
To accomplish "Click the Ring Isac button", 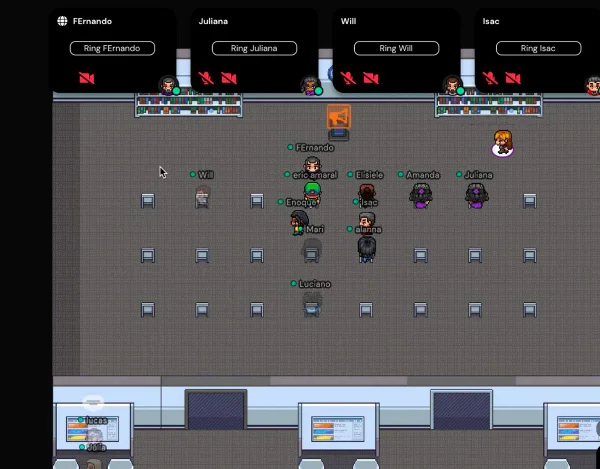I will pyautogui.click(x=538, y=49).
